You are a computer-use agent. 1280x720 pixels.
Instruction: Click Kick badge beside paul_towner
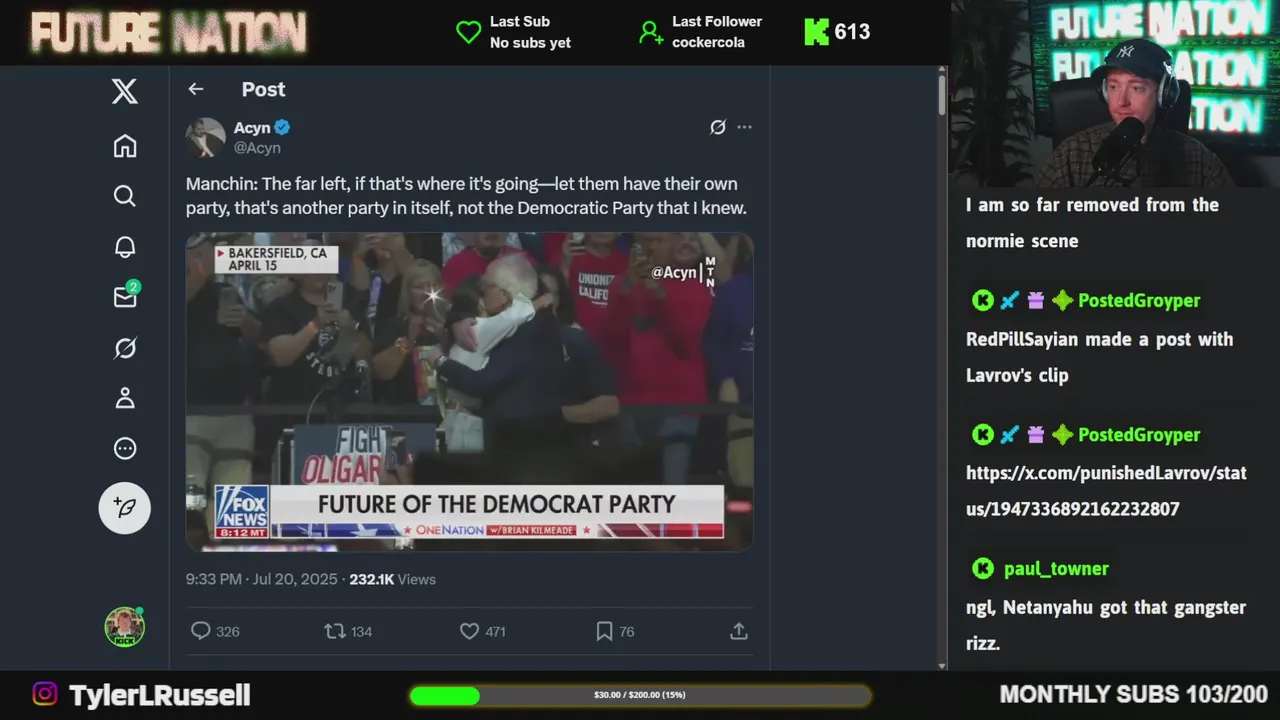click(983, 568)
